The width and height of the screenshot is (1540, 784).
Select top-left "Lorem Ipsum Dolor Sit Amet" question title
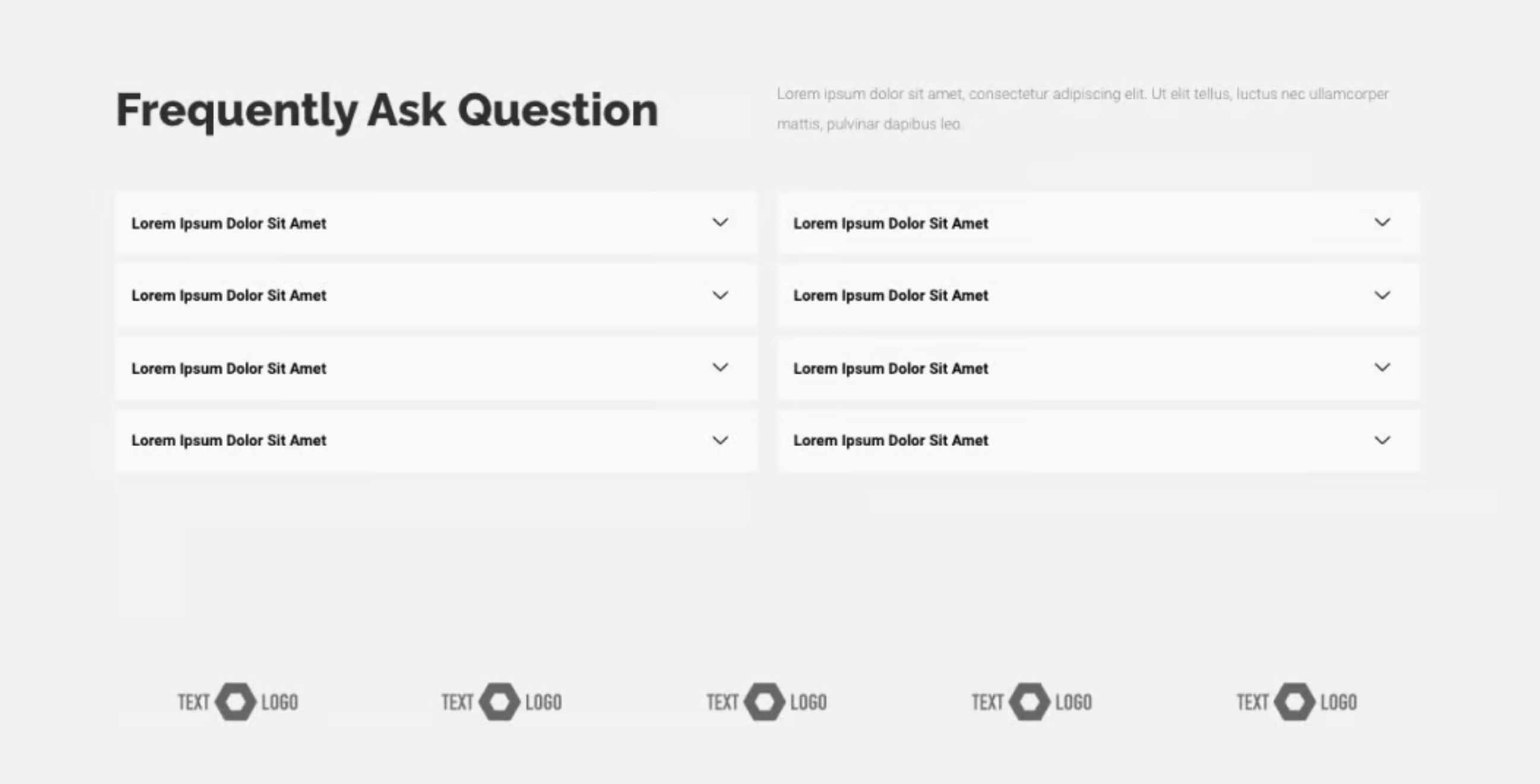click(x=229, y=223)
